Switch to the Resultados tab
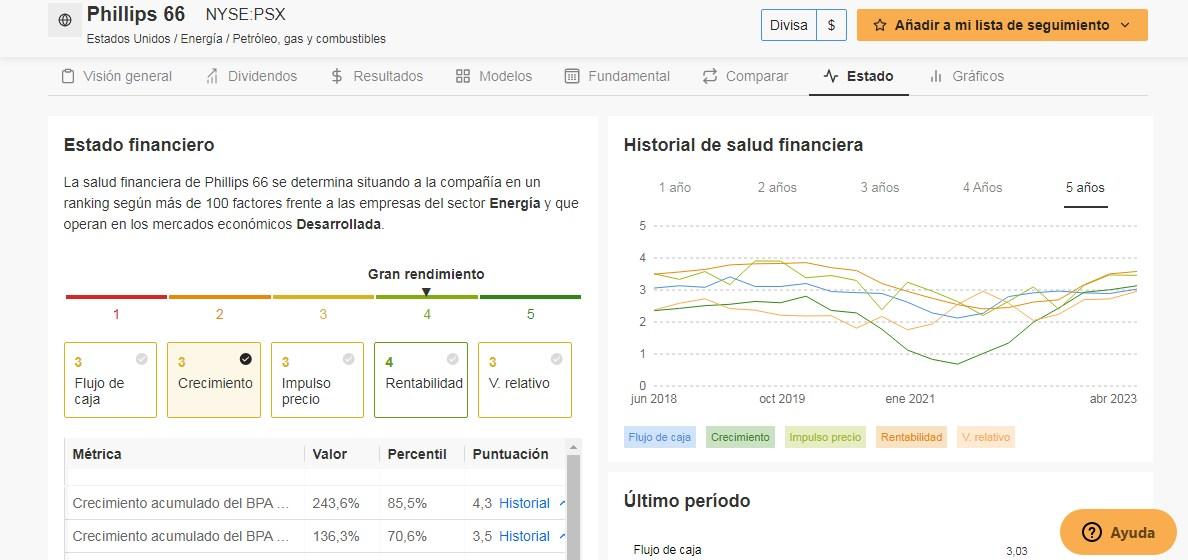1188x560 pixels. pos(377,76)
